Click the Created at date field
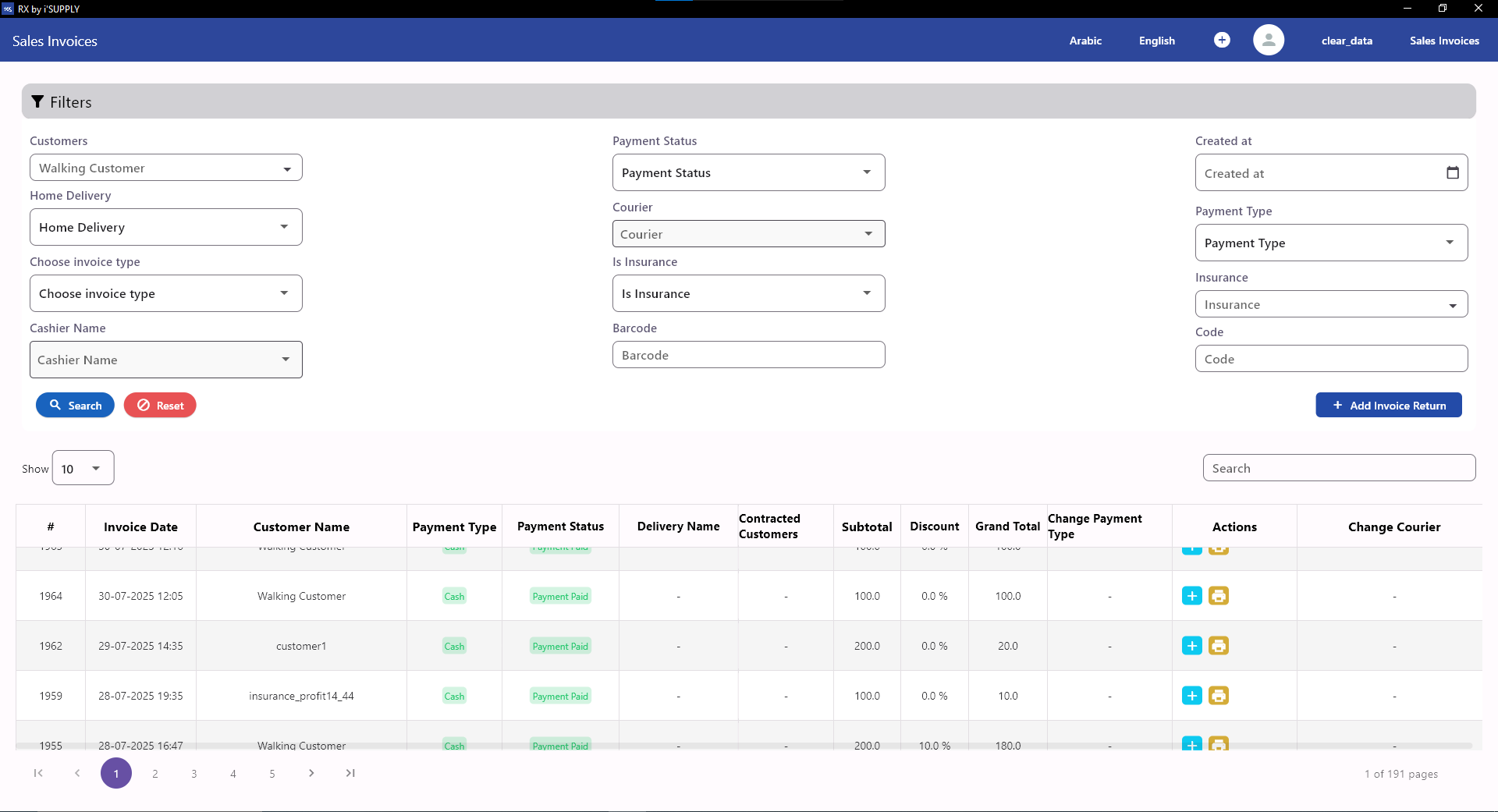Screen dimensions: 1498x812 [1332, 172]
